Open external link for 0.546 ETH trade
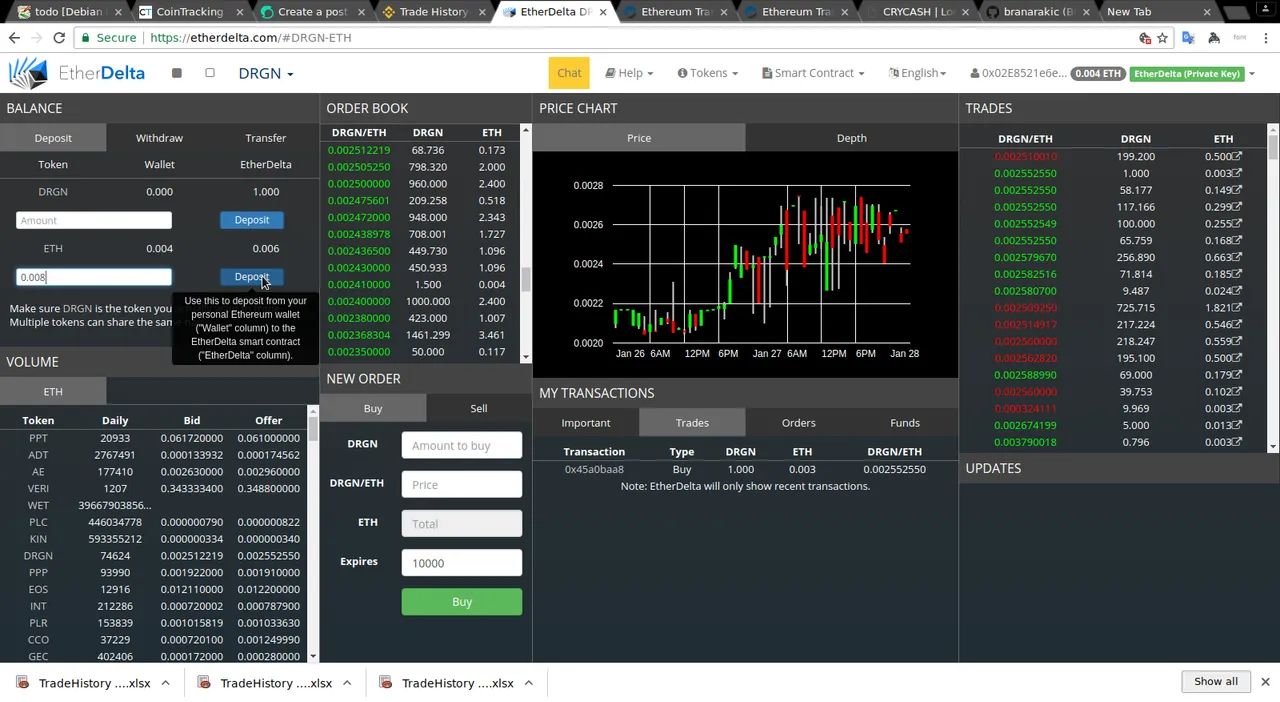Screen dimensions: 1280x702 (x=1237, y=325)
